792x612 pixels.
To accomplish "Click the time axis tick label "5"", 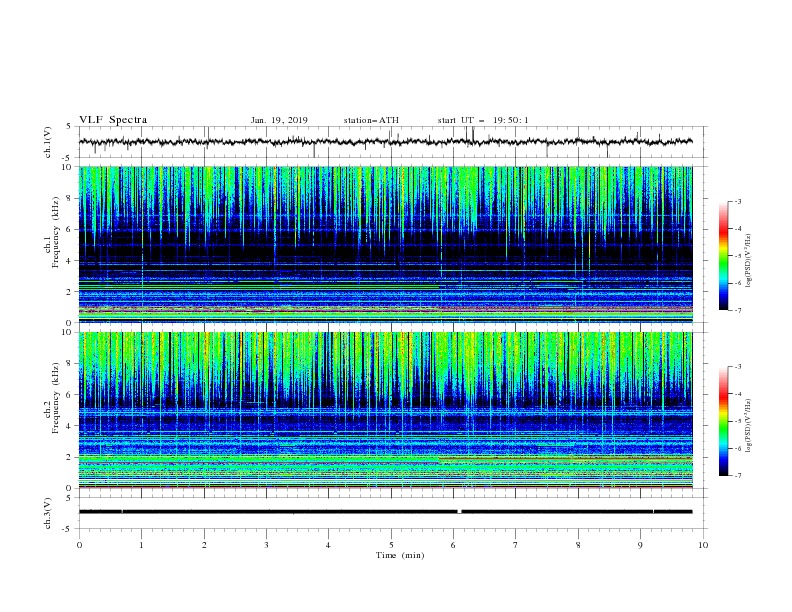I will (391, 545).
